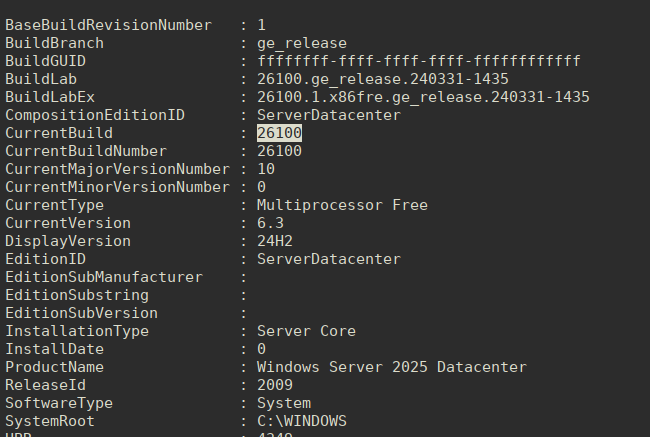This screenshot has height=437, width=650.
Task: Select the Windows Server 2025 Datacenter value
Action: (392, 367)
